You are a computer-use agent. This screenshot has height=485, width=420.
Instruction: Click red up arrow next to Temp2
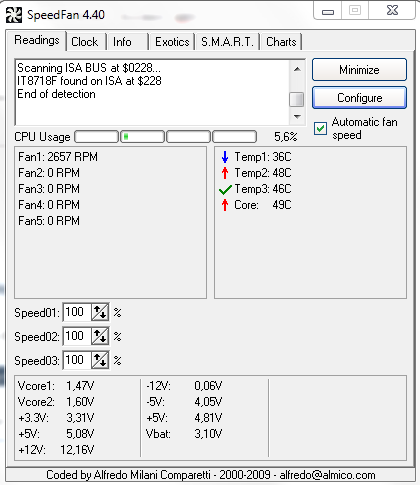225,173
